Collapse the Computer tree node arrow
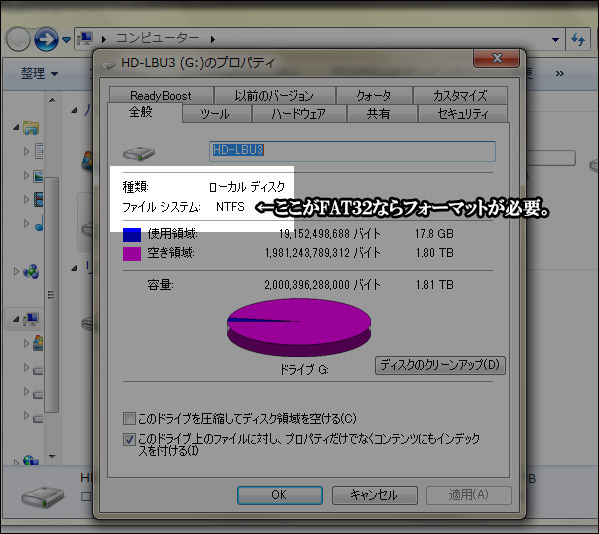 pos(16,319)
